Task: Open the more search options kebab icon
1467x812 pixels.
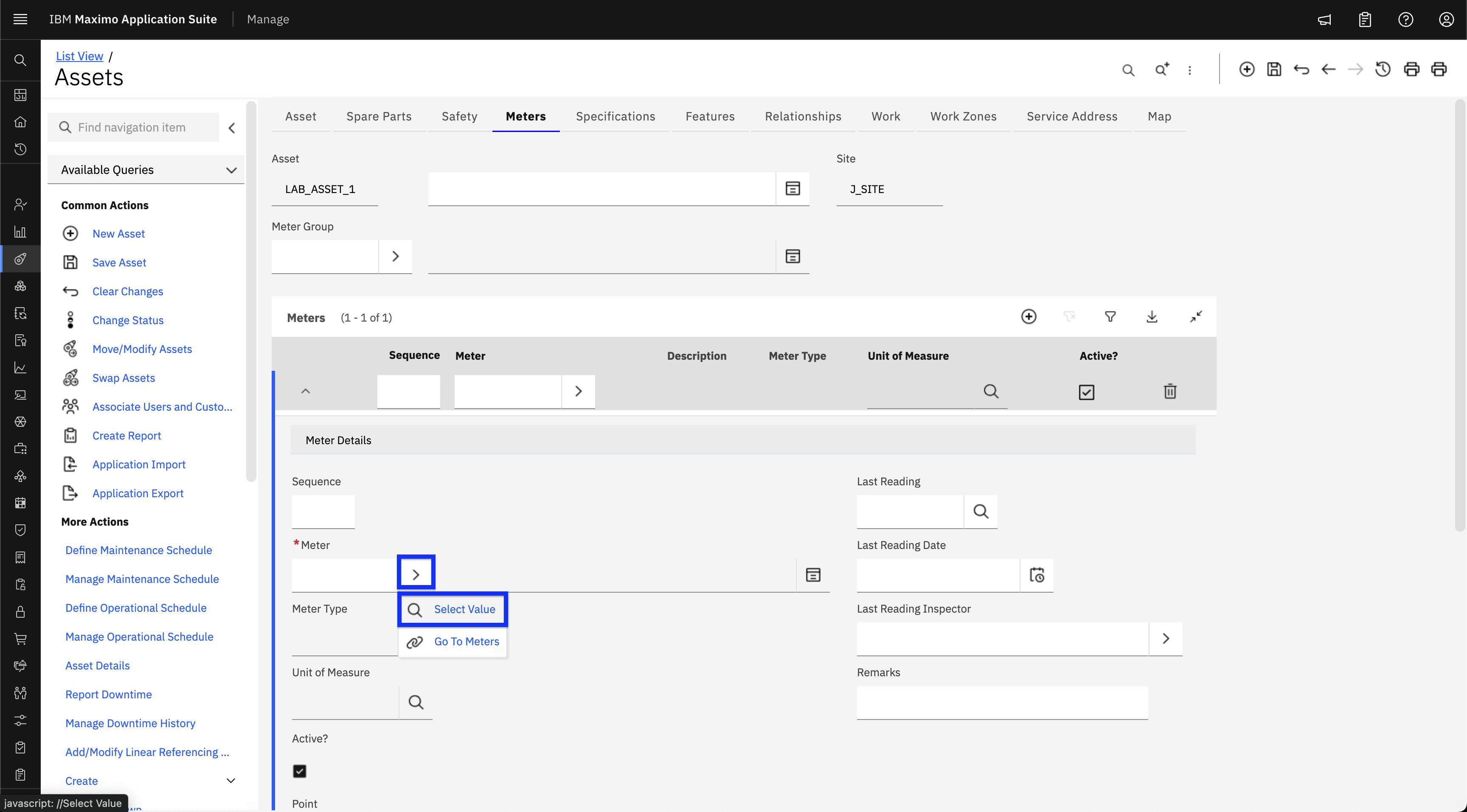Action: [1190, 70]
